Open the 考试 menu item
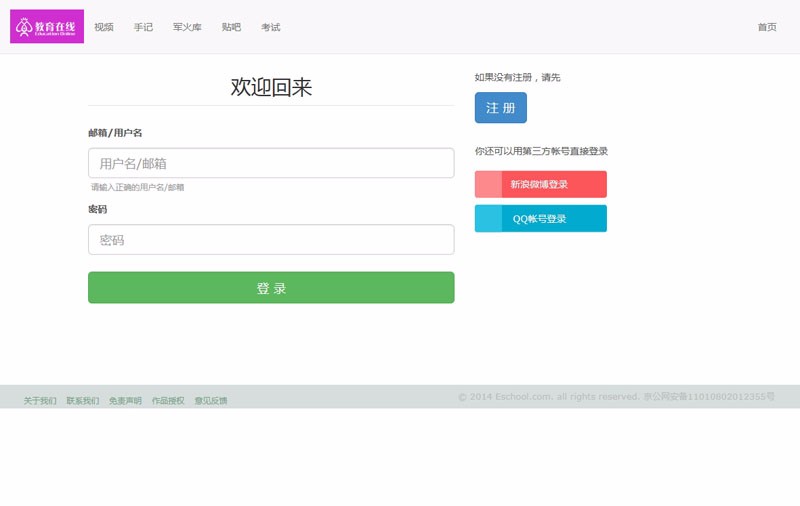 coord(271,27)
